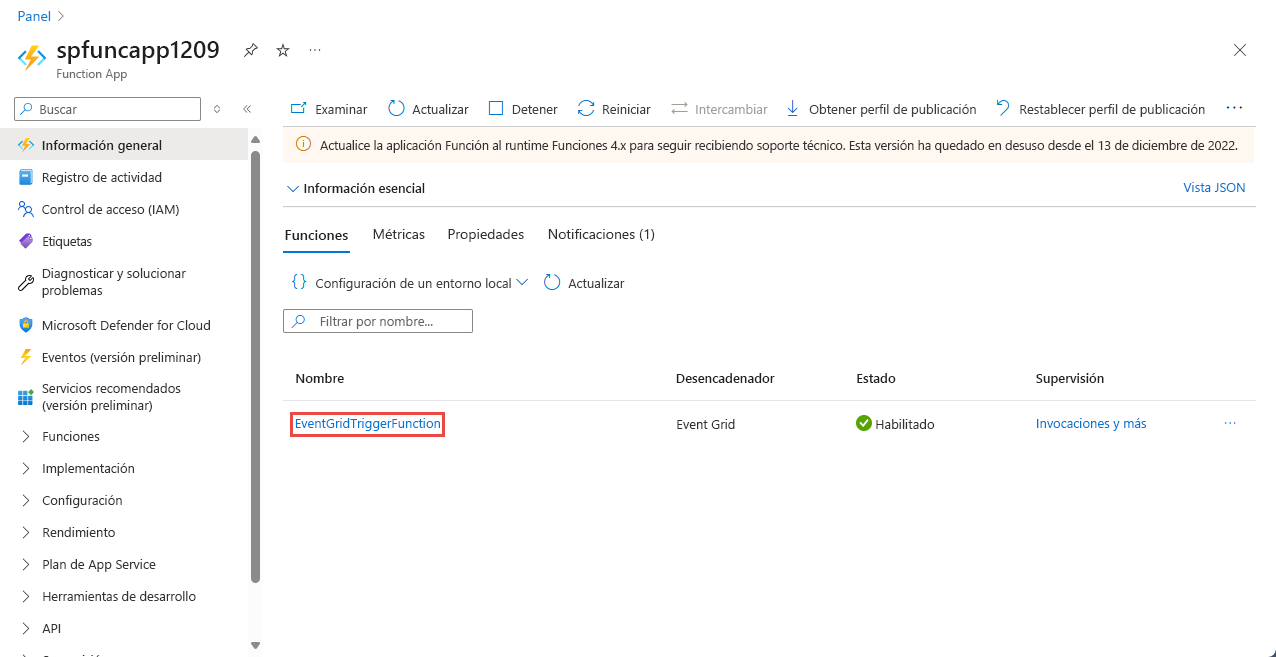Screen dimensions: 1276x657
Task: Click top toolbar Actualizar button
Action: point(428,109)
